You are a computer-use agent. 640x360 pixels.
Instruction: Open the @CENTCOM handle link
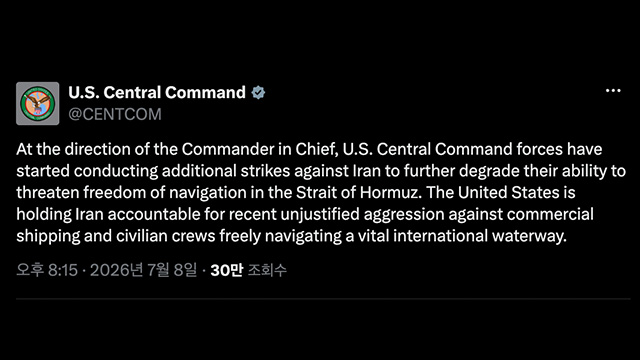pyautogui.click(x=115, y=114)
